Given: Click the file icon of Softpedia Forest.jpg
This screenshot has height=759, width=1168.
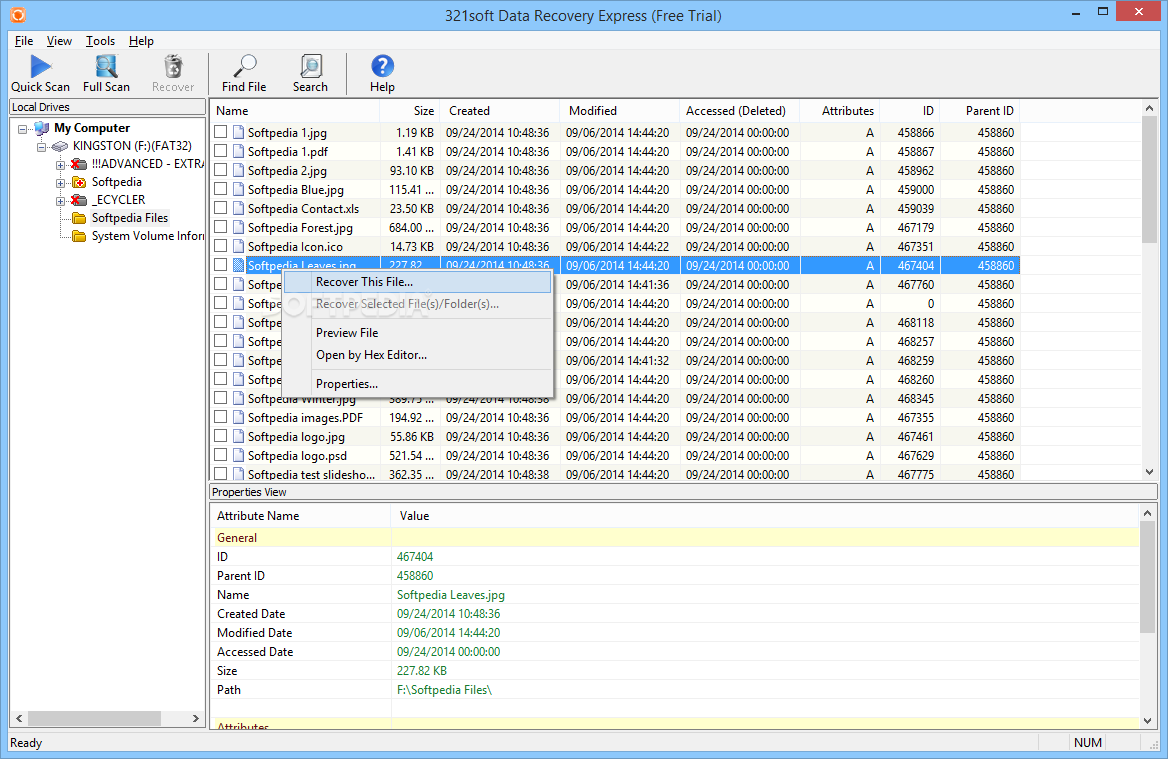Looking at the screenshot, I should click(238, 227).
